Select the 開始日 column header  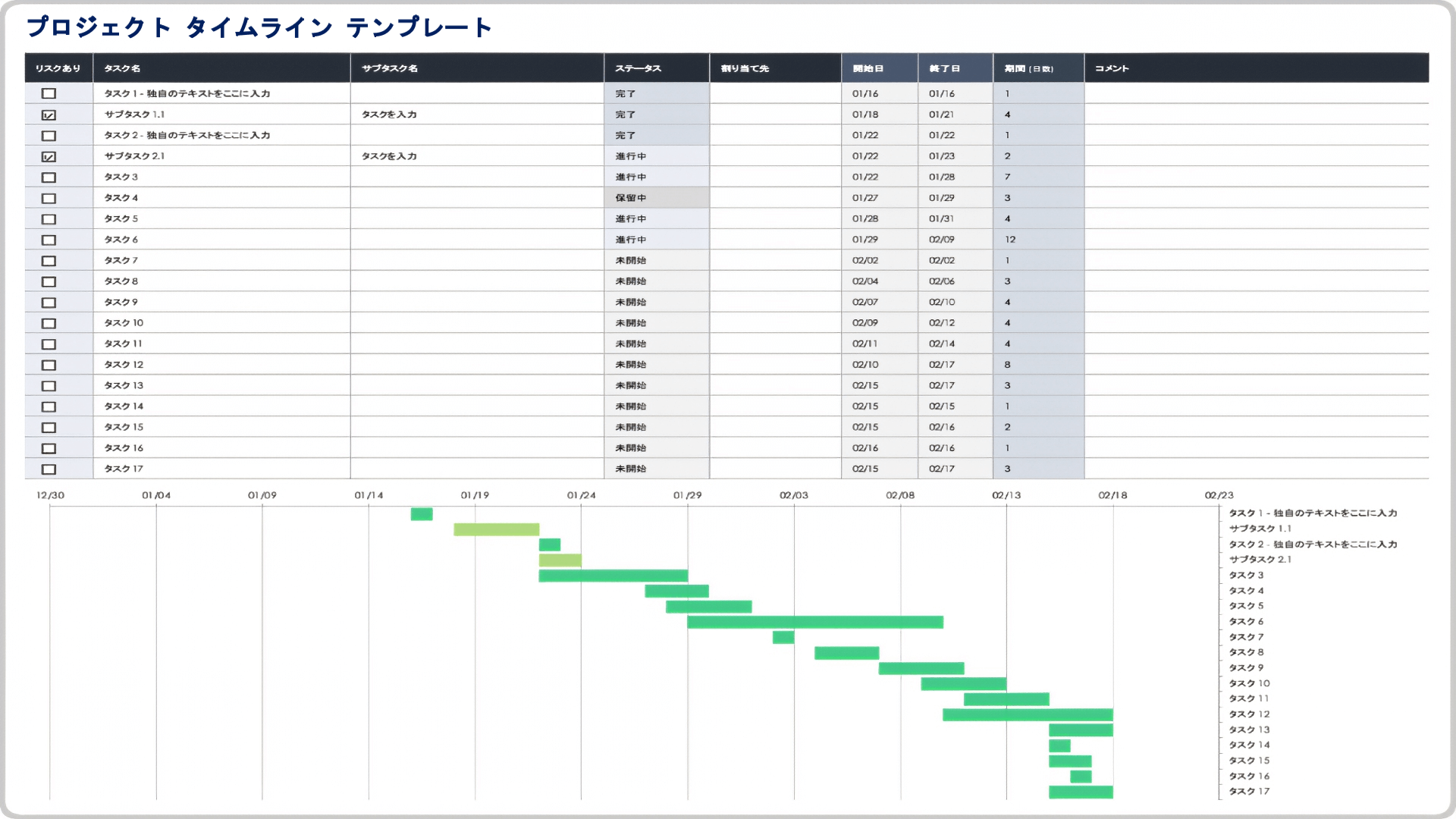pos(880,68)
